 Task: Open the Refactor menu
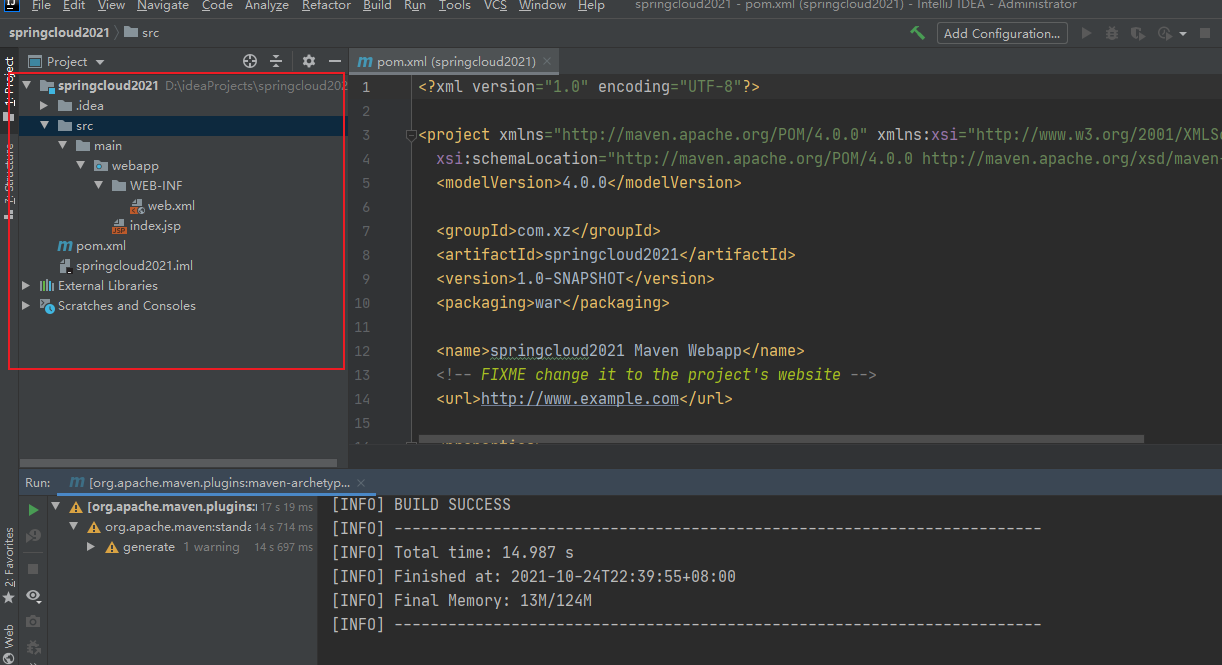(326, 6)
